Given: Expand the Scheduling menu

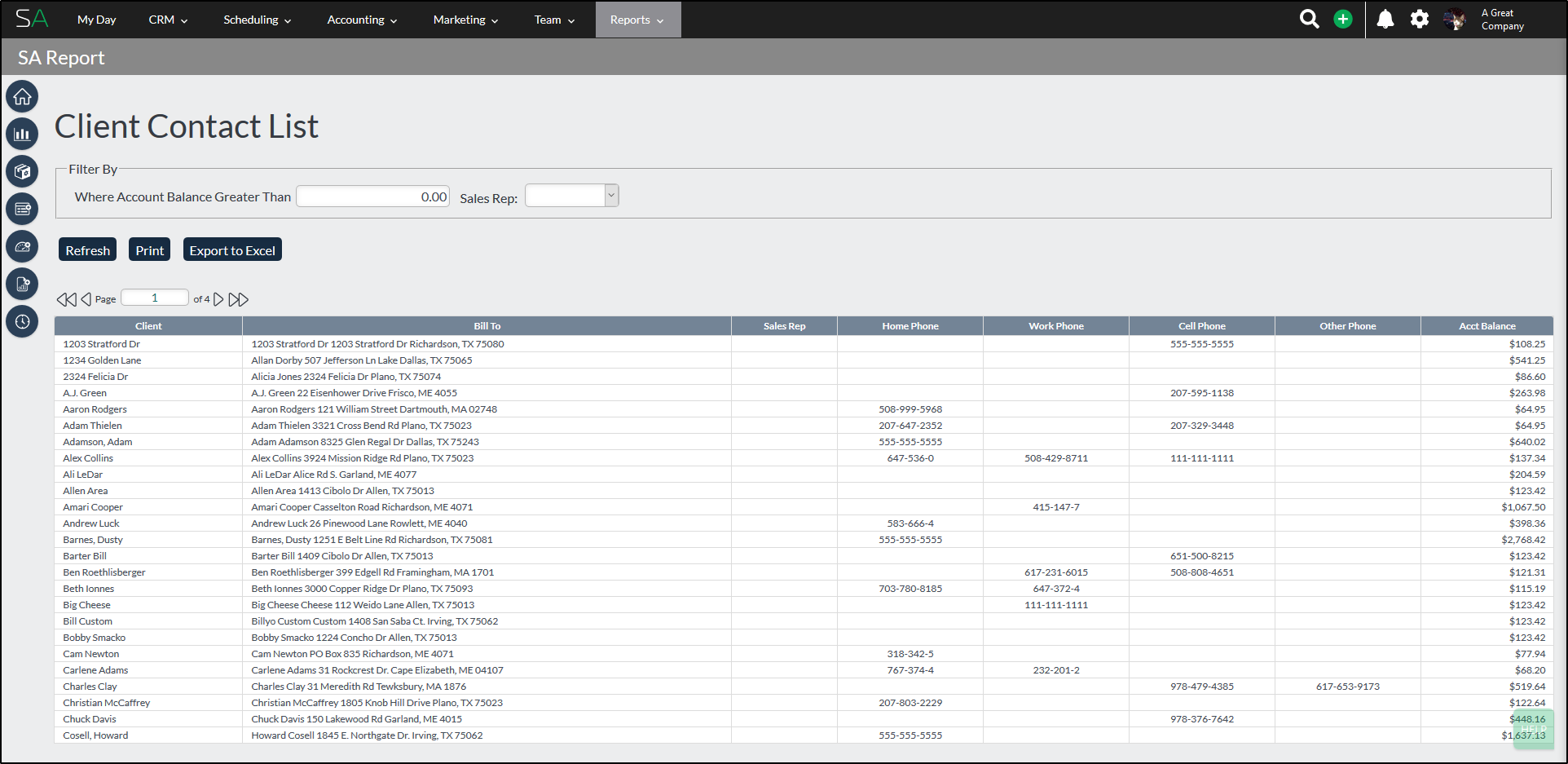Looking at the screenshot, I should pos(257,20).
